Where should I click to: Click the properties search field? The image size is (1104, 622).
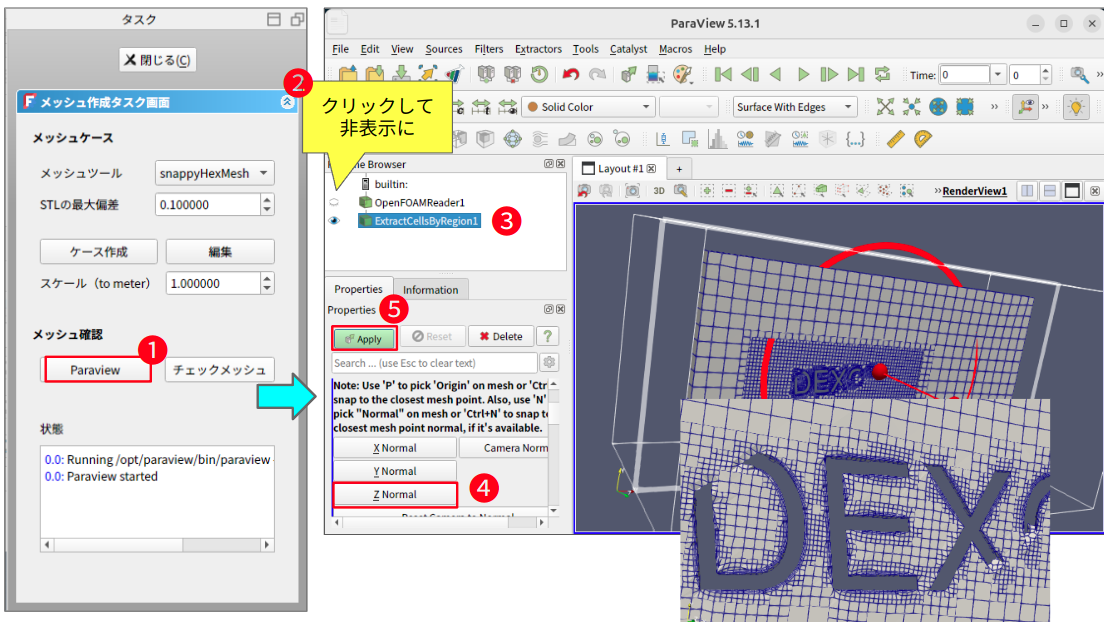pos(434,363)
